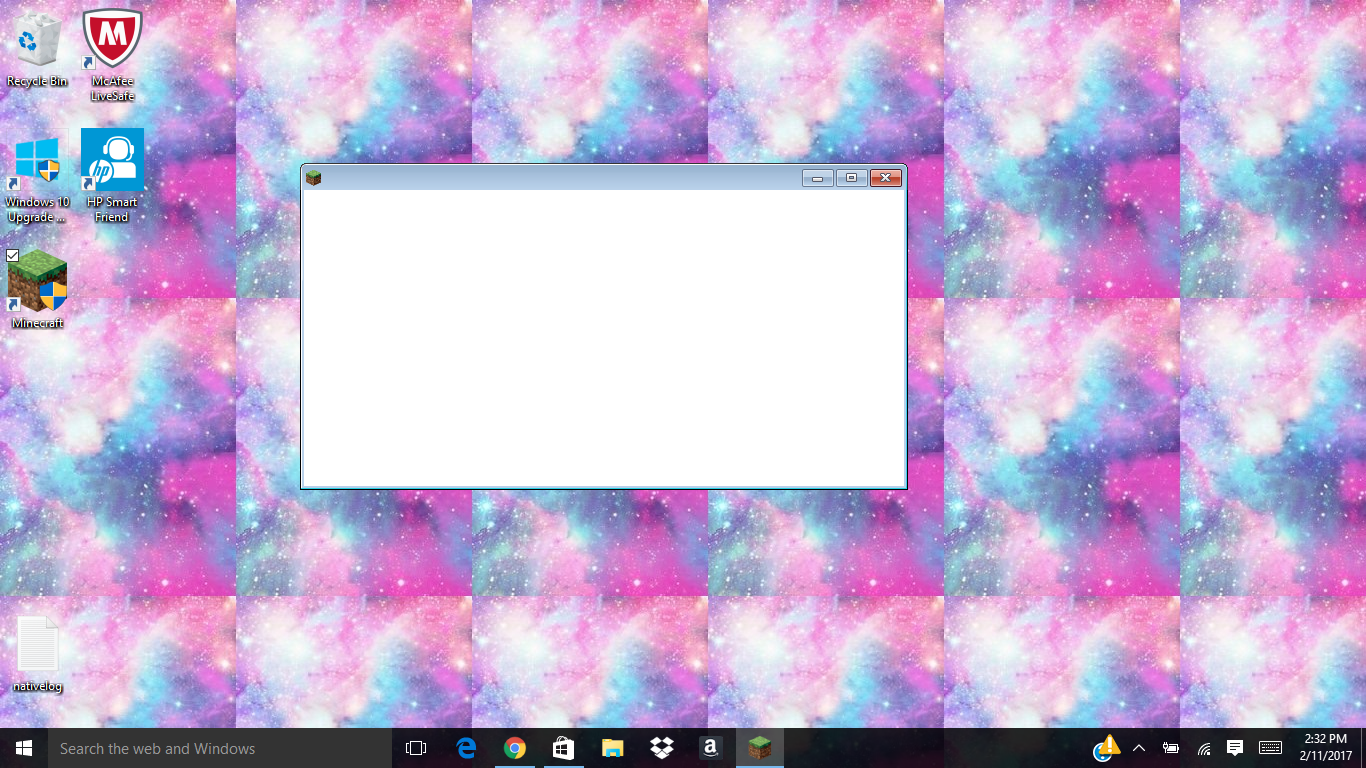Image resolution: width=1366 pixels, height=768 pixels.
Task: Select the nativelog file on desktop
Action: pos(37,655)
